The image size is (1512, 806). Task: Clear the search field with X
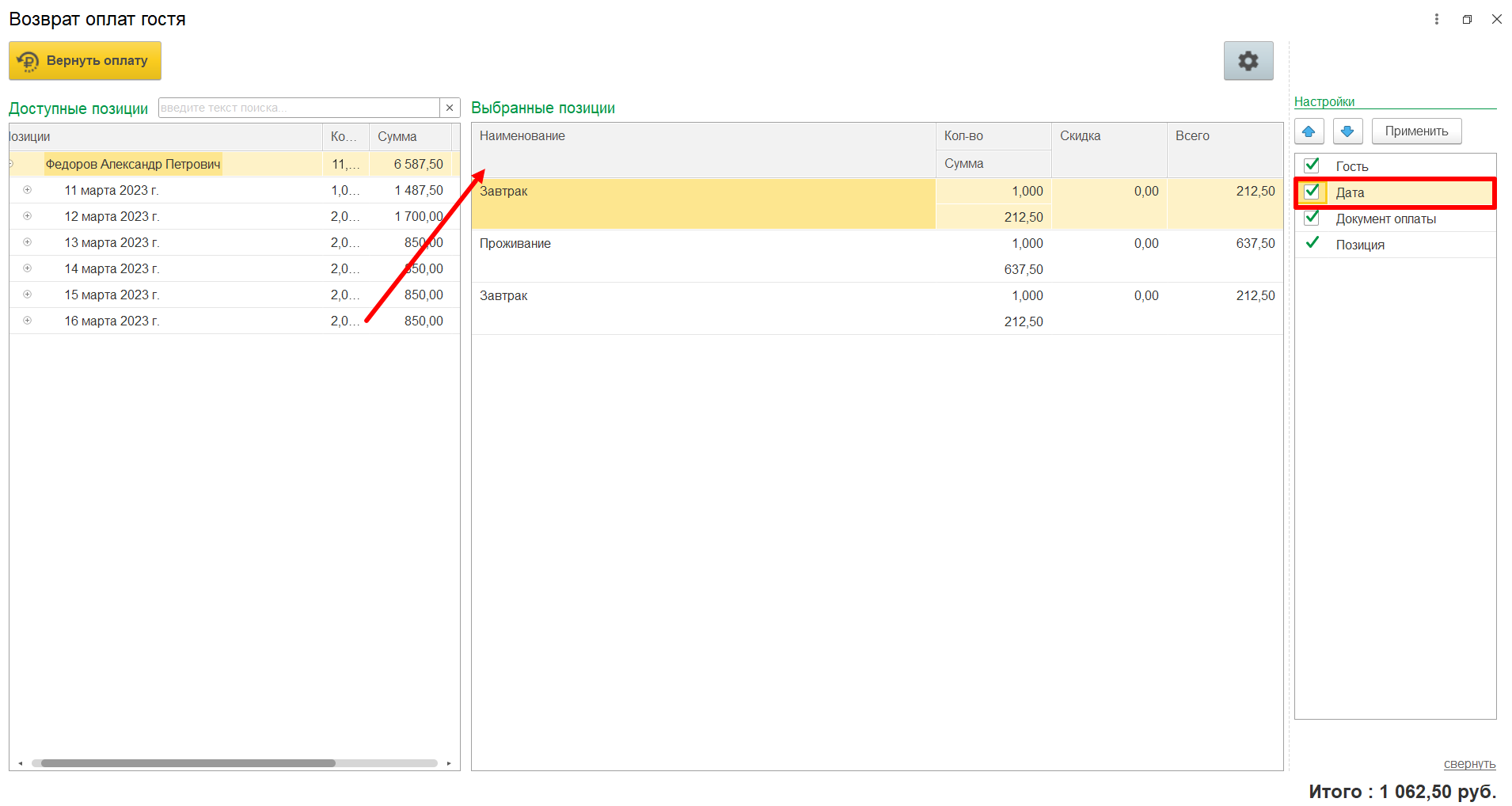coord(450,108)
